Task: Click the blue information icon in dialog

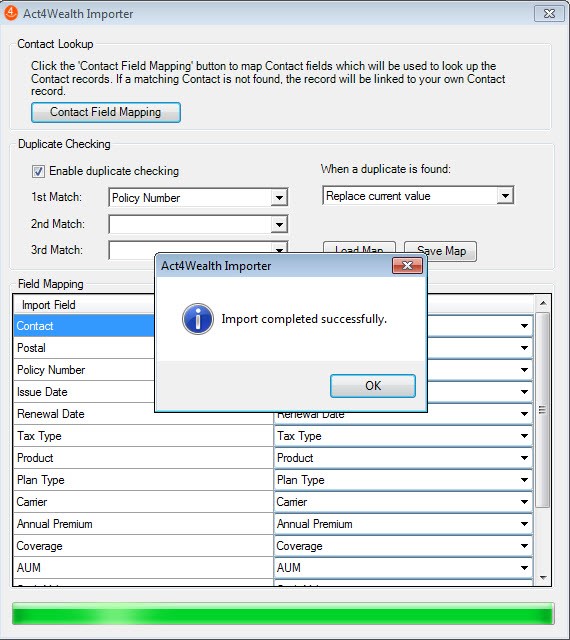Action: tap(198, 319)
